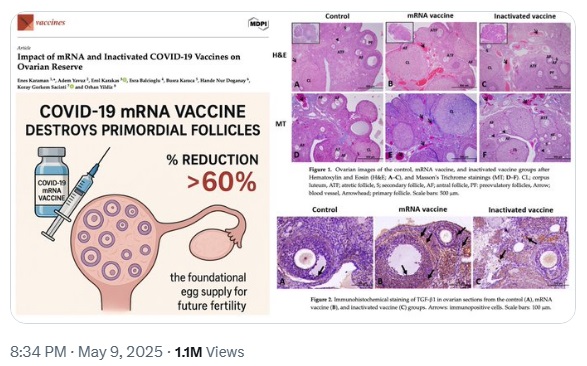Click the Vaccines journal logo
Viewport: 587px width, 366px height.
click(x=41, y=22)
